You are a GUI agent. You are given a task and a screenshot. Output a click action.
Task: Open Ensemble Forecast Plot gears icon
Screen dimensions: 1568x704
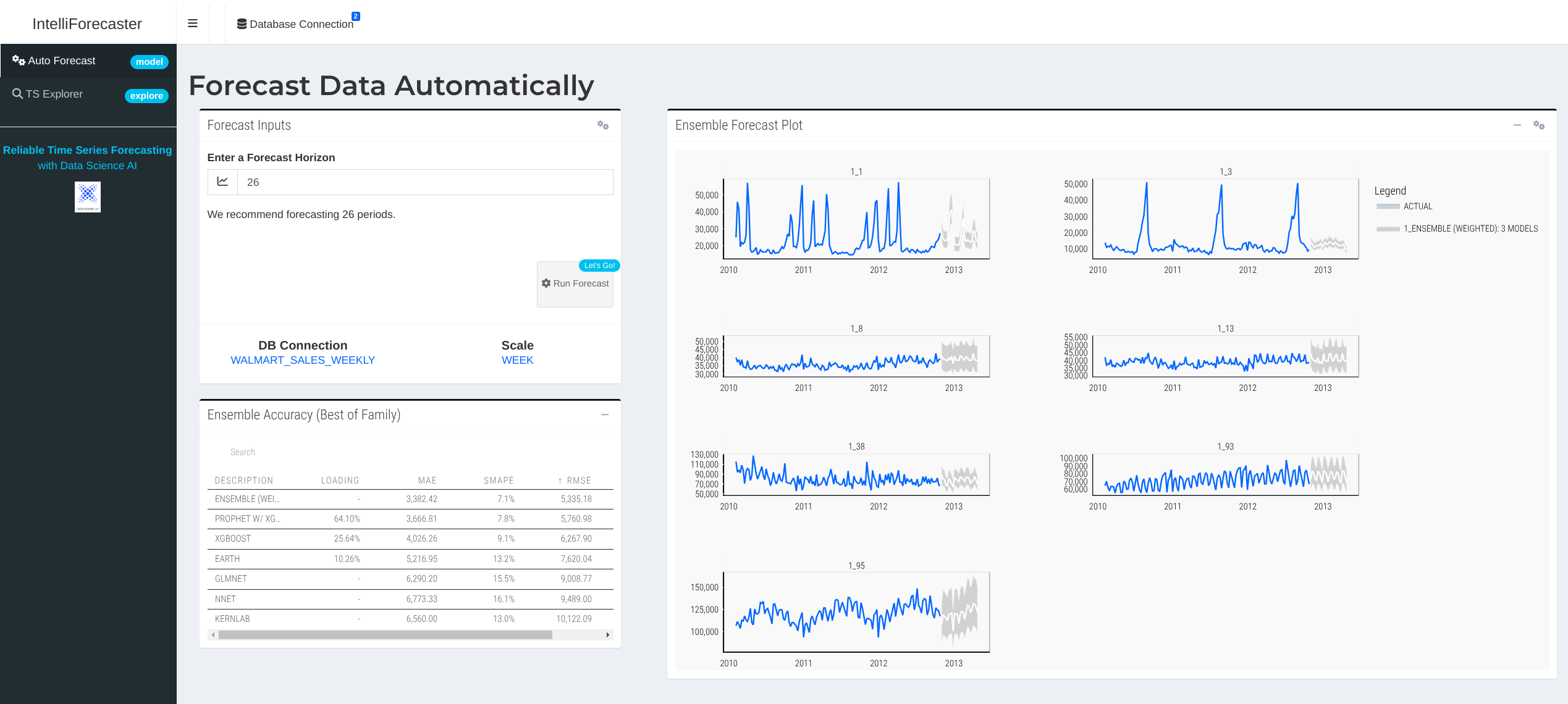click(x=1538, y=125)
